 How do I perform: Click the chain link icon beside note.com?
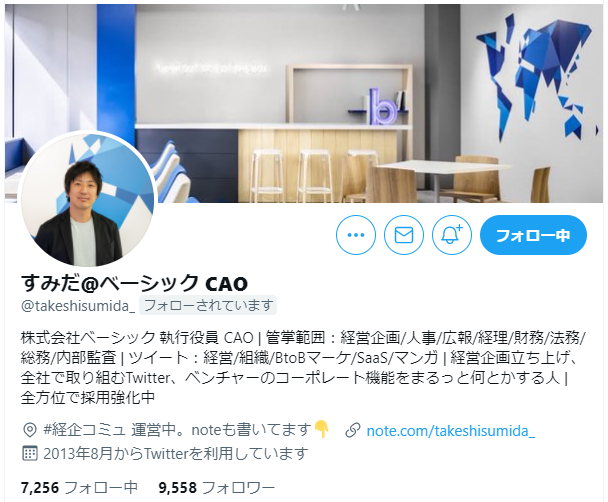[x=352, y=431]
